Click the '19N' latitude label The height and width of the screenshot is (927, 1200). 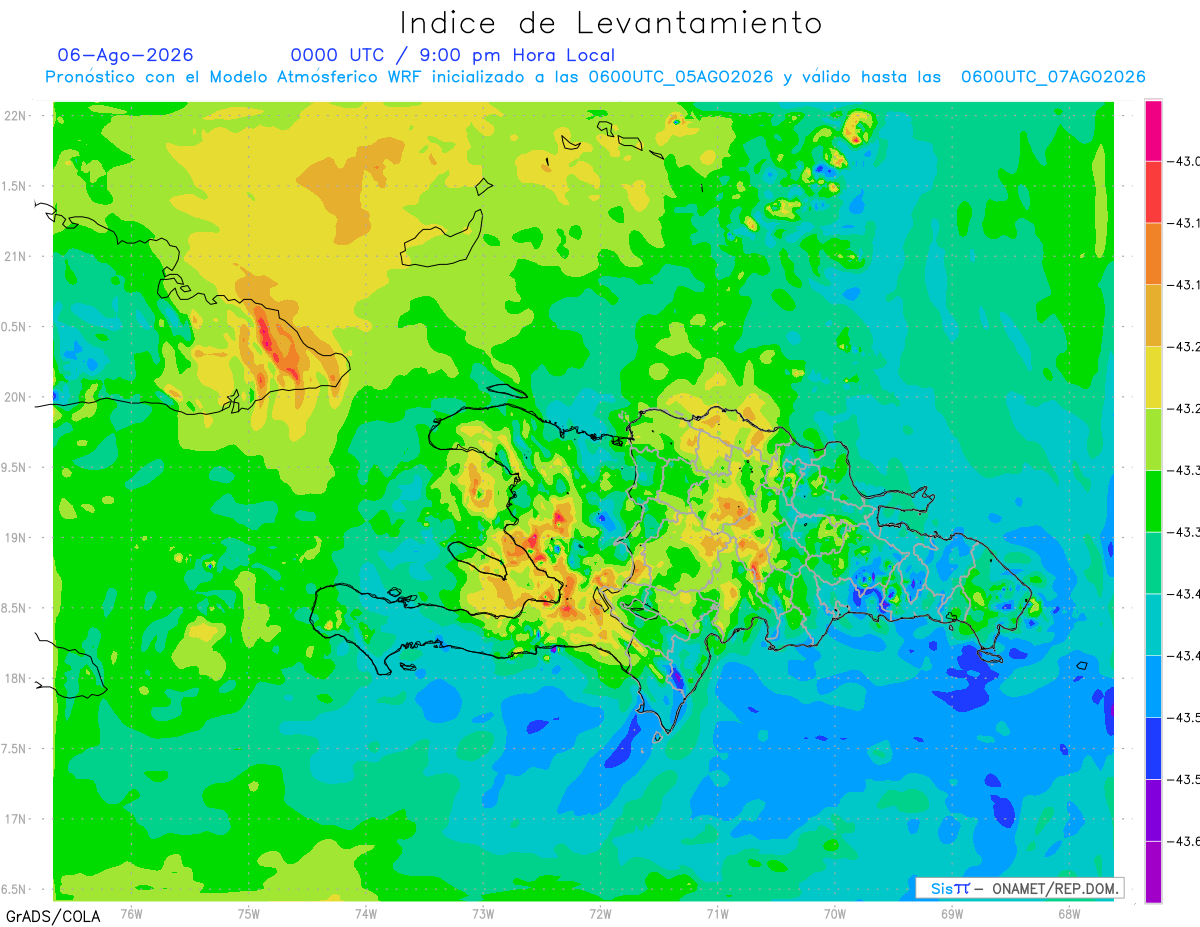pyautogui.click(x=17, y=538)
